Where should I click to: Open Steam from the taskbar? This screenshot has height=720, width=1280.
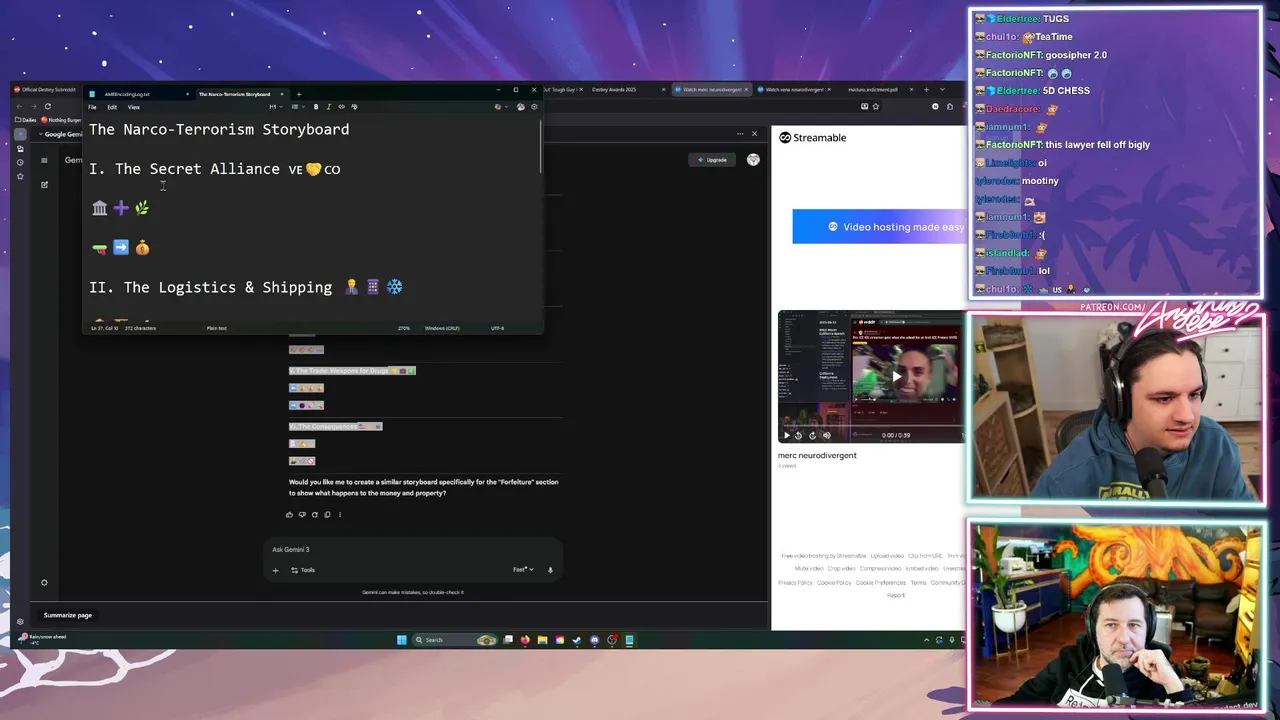[577, 640]
